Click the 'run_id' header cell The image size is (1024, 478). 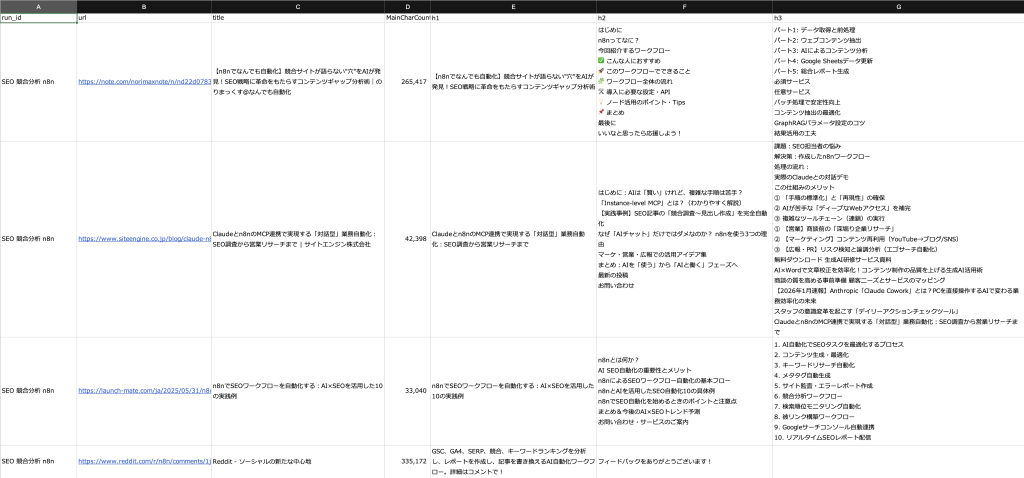coord(39,18)
